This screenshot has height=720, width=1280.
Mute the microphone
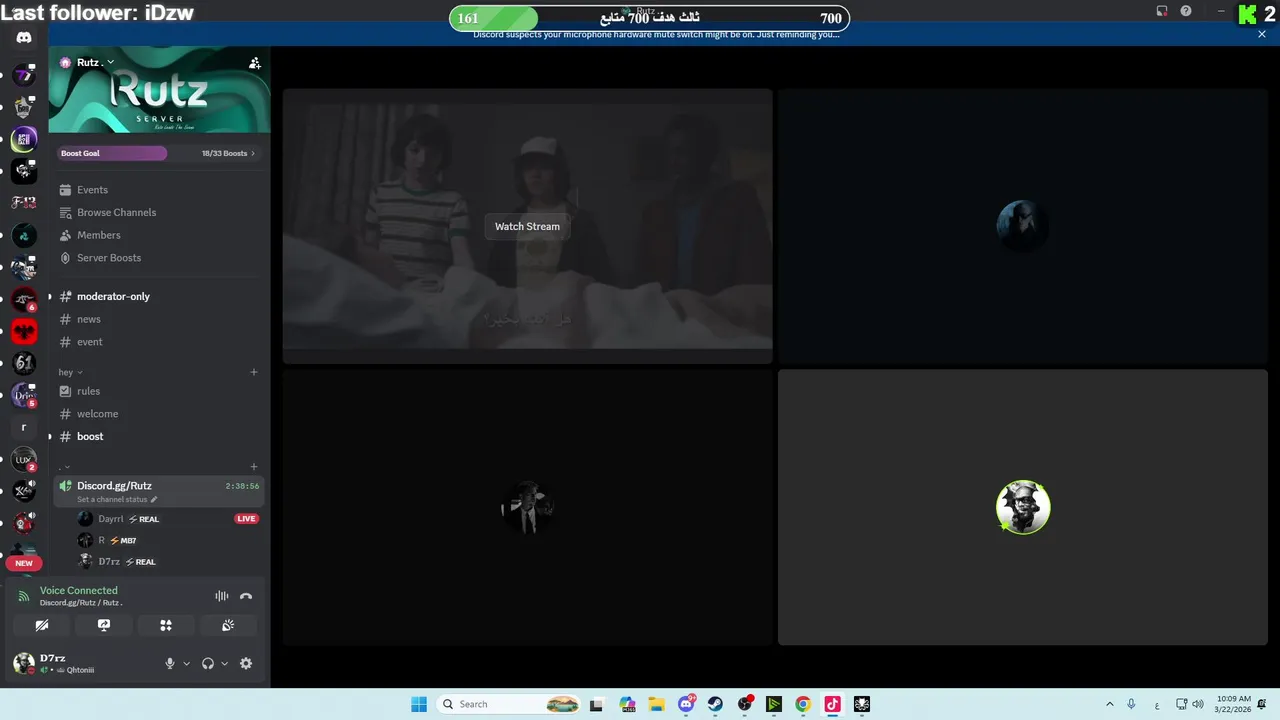pyautogui.click(x=170, y=663)
